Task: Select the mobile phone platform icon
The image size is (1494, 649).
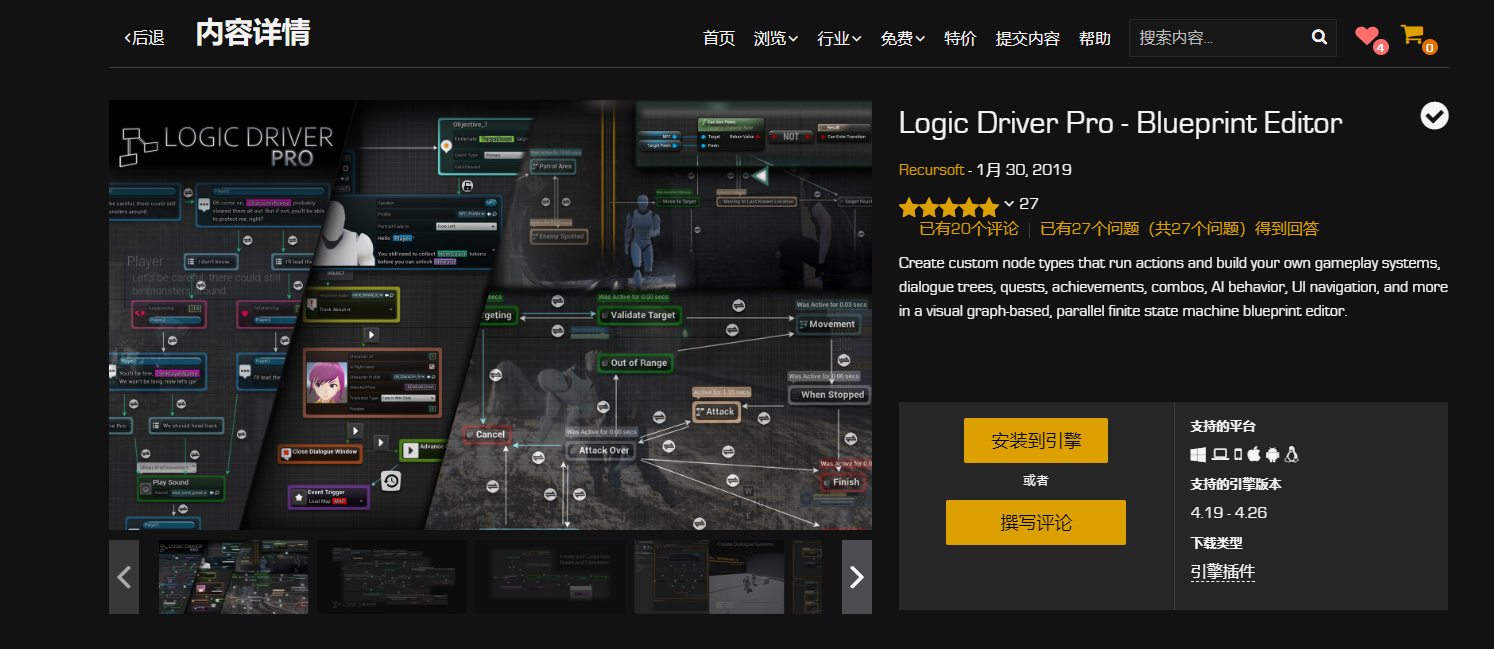Action: coord(1238,455)
